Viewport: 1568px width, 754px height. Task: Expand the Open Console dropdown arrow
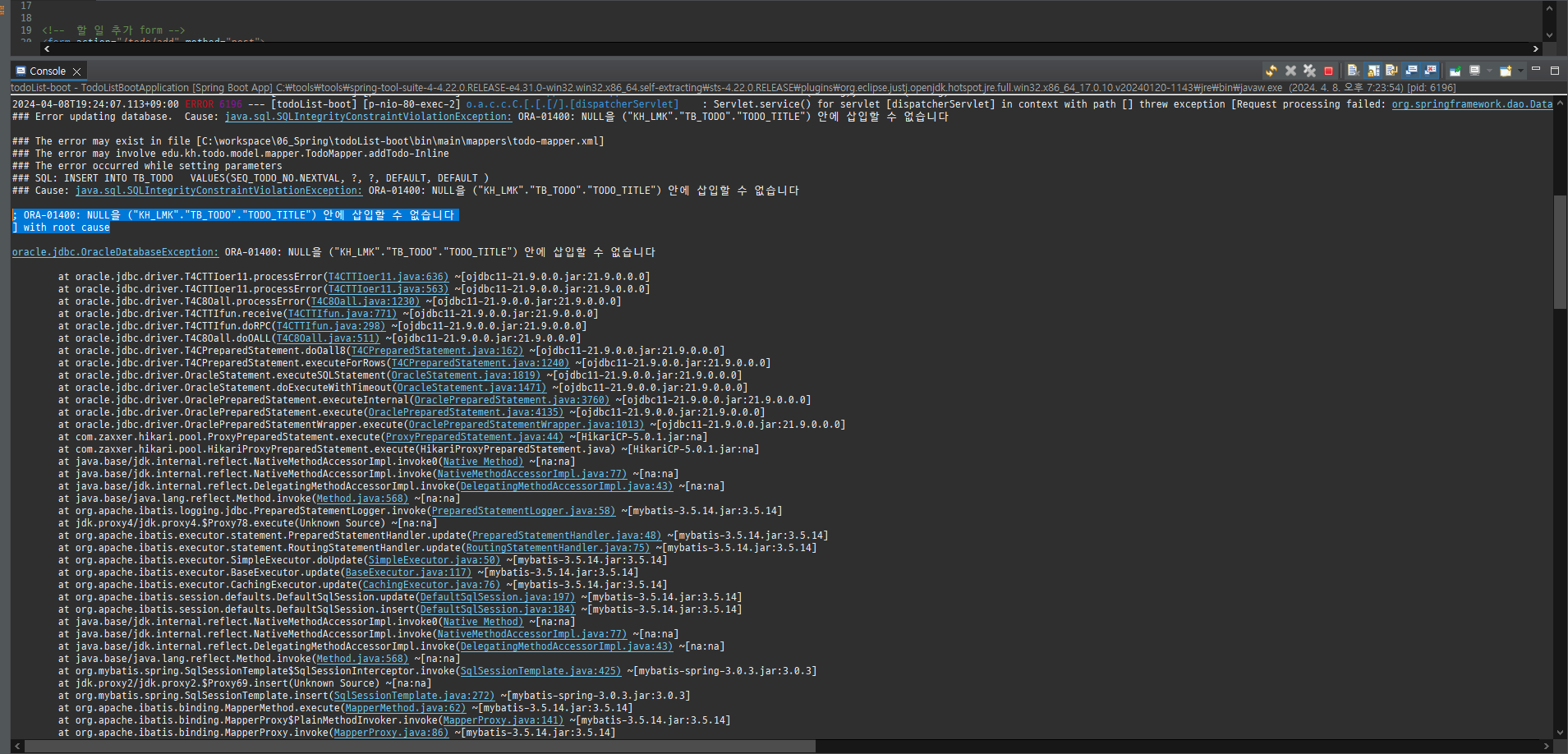click(1520, 71)
